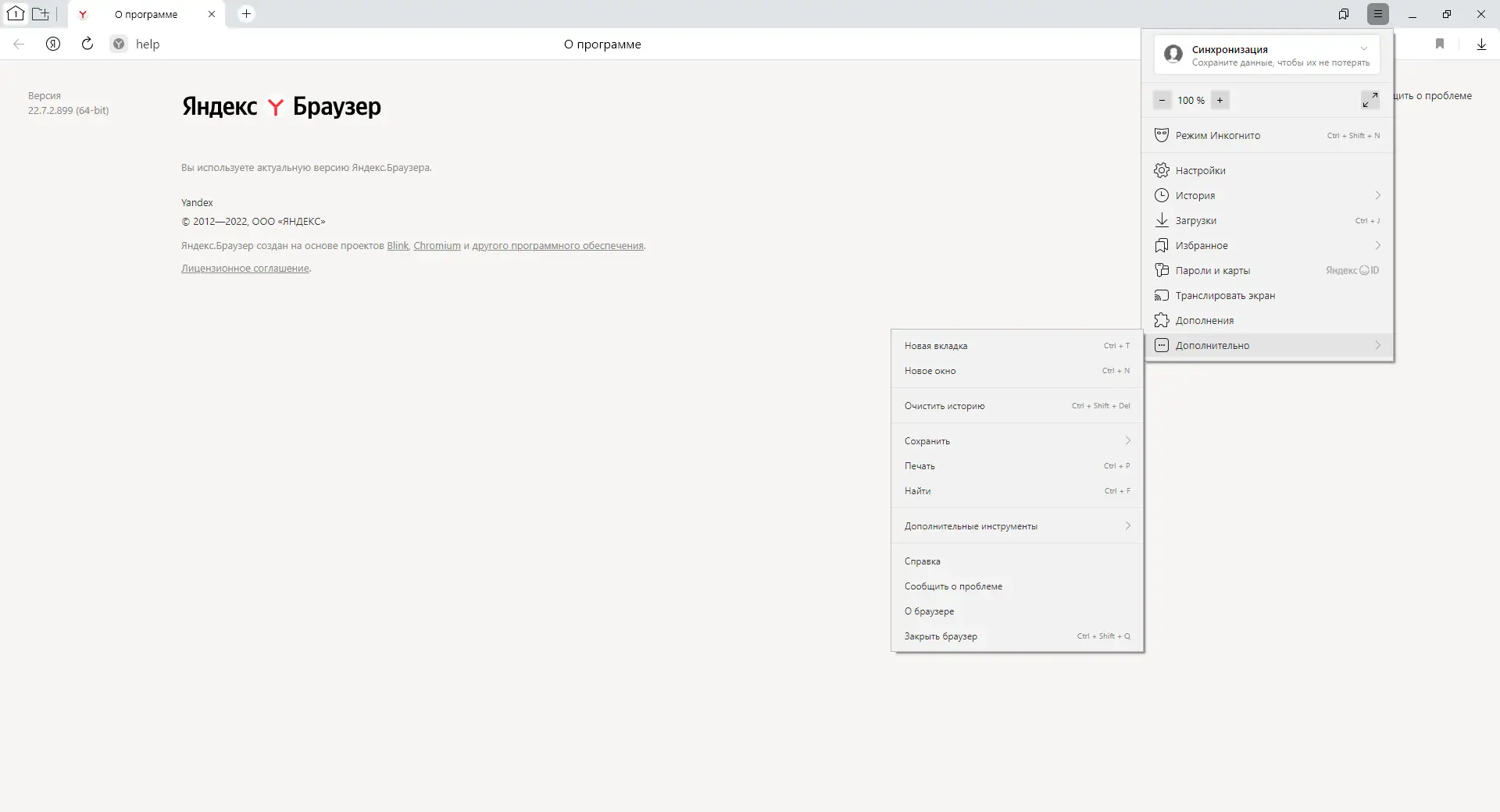
Task: Open the Blink link
Action: pos(398,246)
